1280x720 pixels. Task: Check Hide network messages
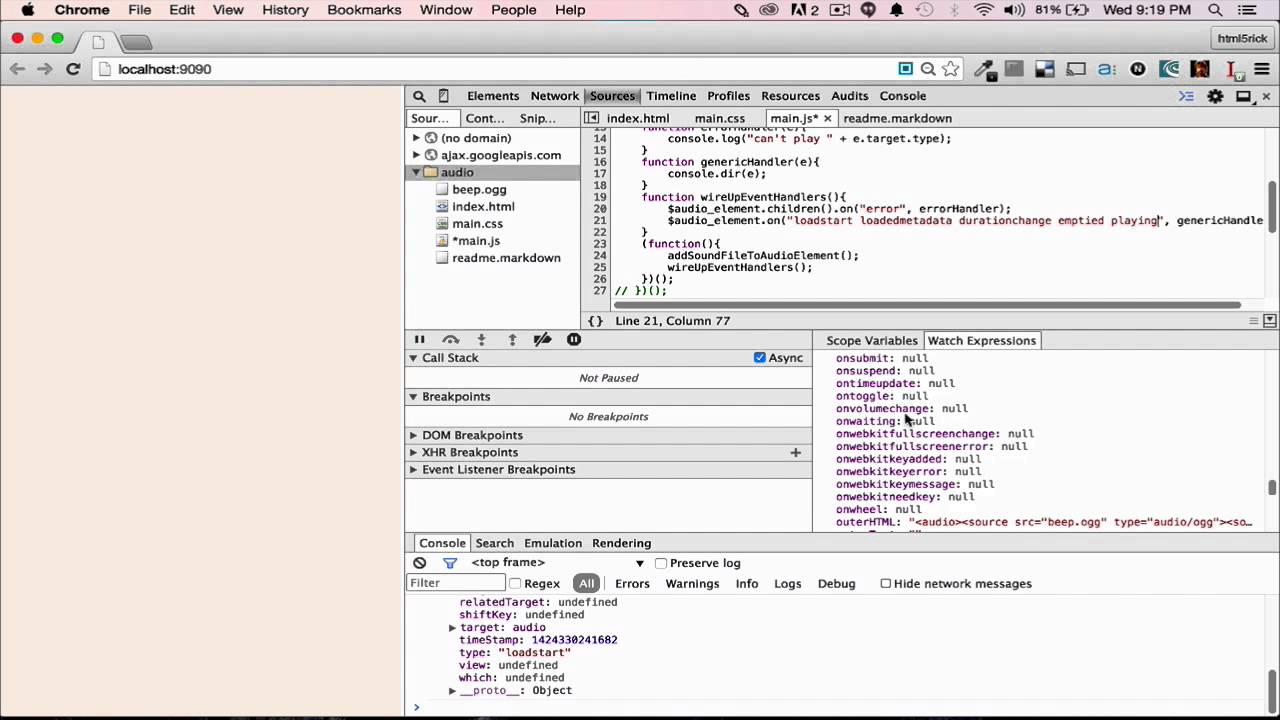(x=886, y=584)
